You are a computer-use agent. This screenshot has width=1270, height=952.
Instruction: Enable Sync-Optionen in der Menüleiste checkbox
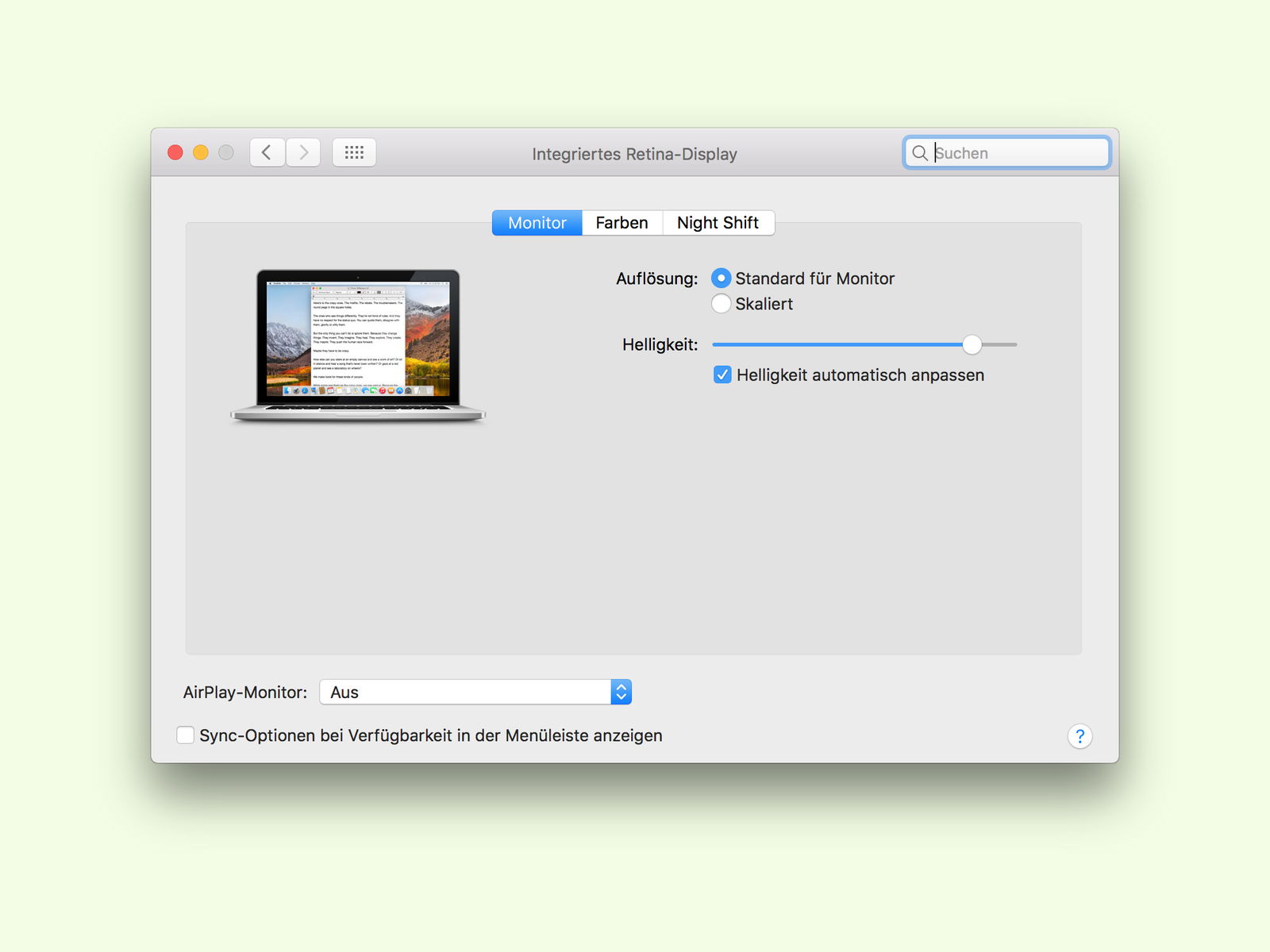click(x=185, y=735)
